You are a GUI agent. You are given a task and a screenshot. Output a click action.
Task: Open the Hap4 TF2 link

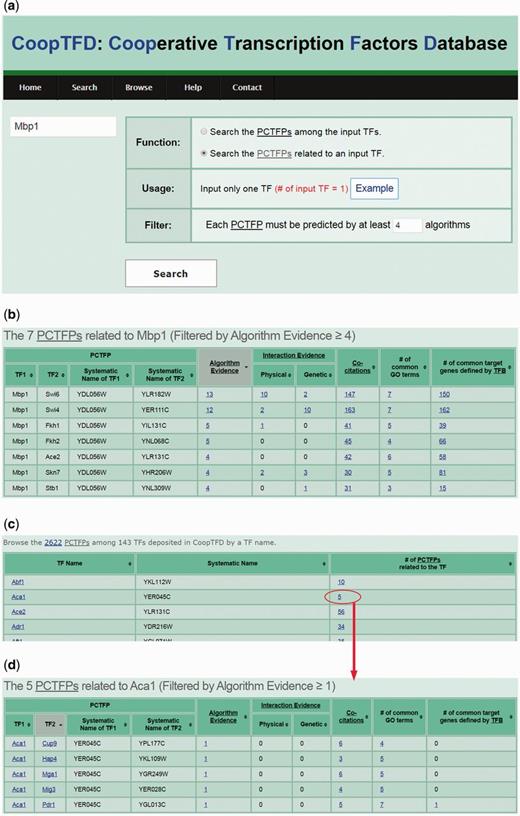coord(49,759)
